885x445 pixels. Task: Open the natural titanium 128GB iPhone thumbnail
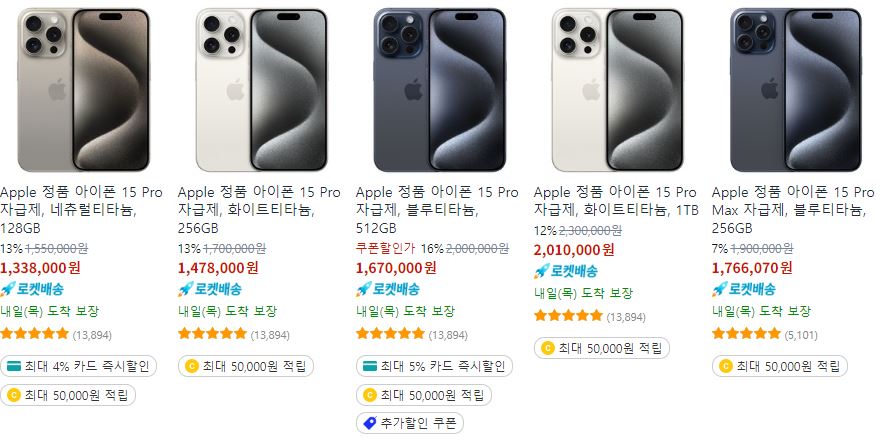pyautogui.click(x=84, y=90)
